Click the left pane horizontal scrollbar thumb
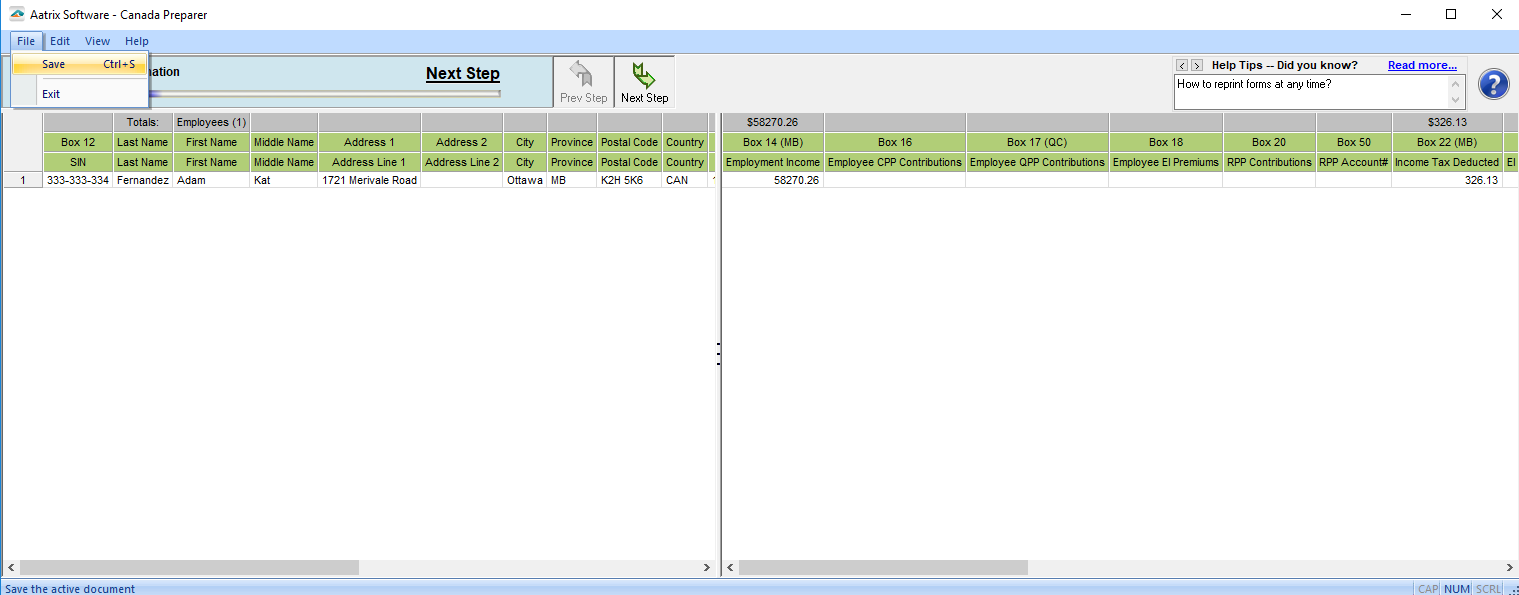The height and width of the screenshot is (595, 1519). pyautogui.click(x=189, y=568)
